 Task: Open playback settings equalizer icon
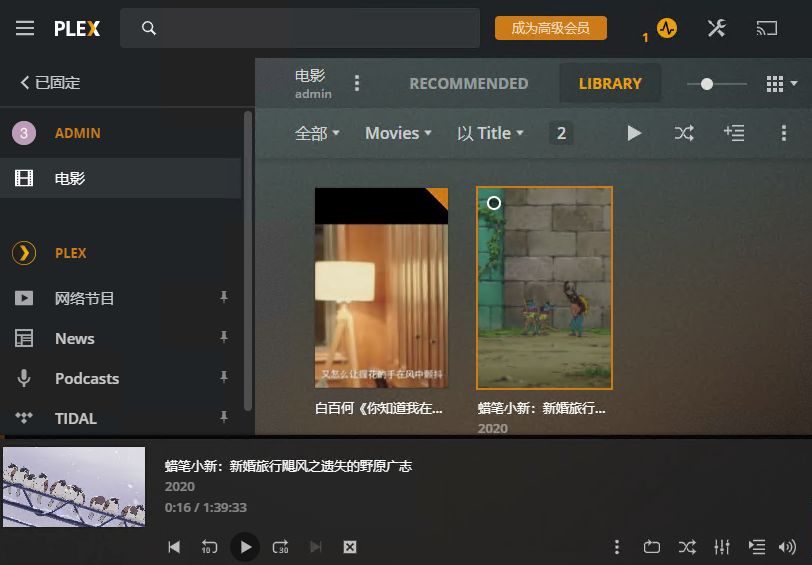click(x=722, y=547)
